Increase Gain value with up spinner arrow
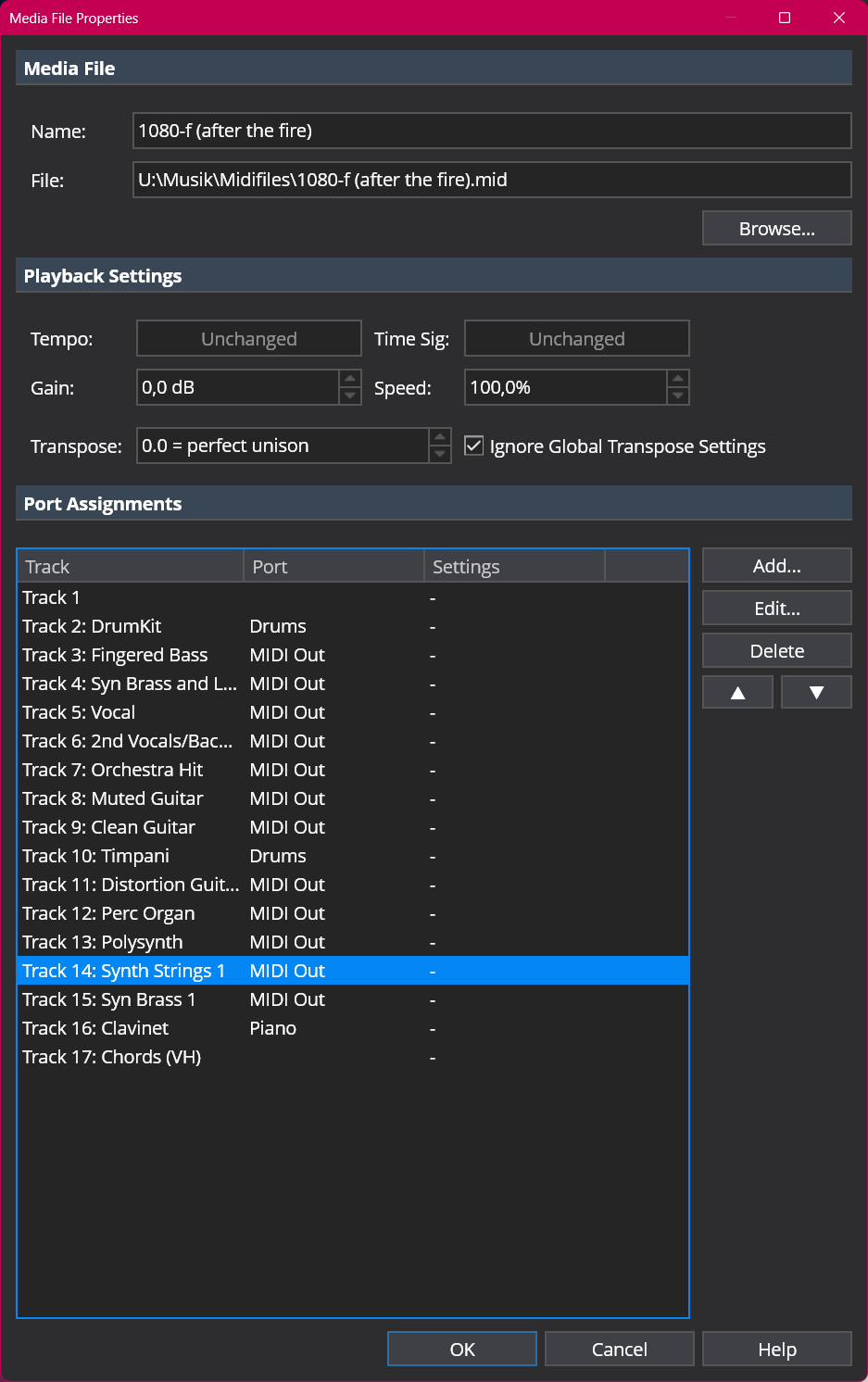Screen dimensions: 868x1382 point(350,379)
